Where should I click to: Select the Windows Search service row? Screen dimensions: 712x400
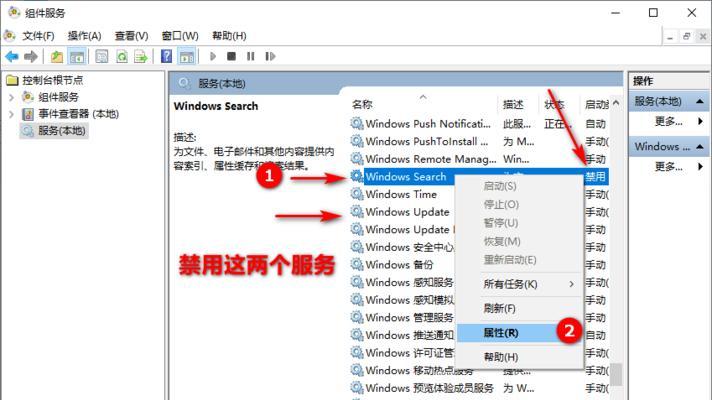coord(405,177)
